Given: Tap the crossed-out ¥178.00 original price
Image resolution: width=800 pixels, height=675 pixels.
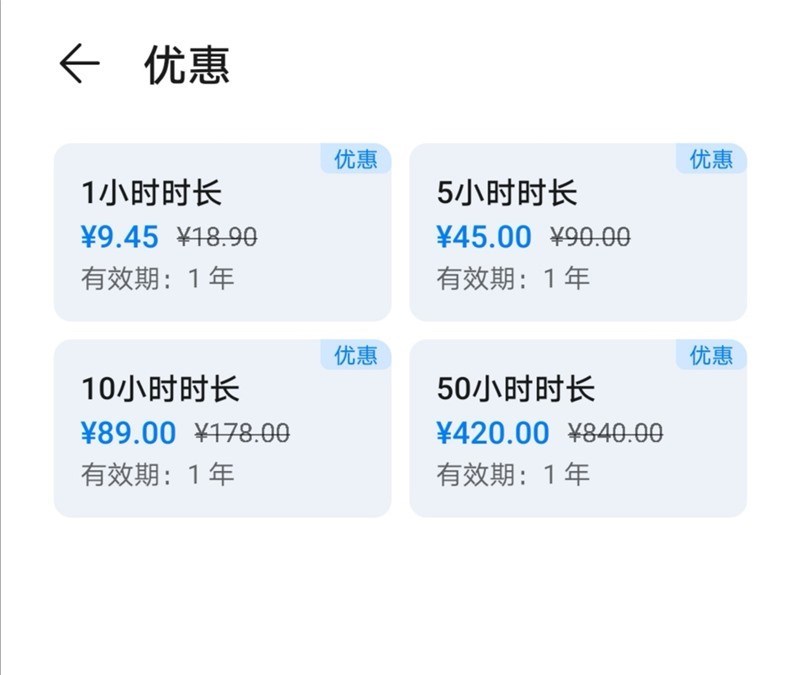Looking at the screenshot, I should pyautogui.click(x=242, y=433).
